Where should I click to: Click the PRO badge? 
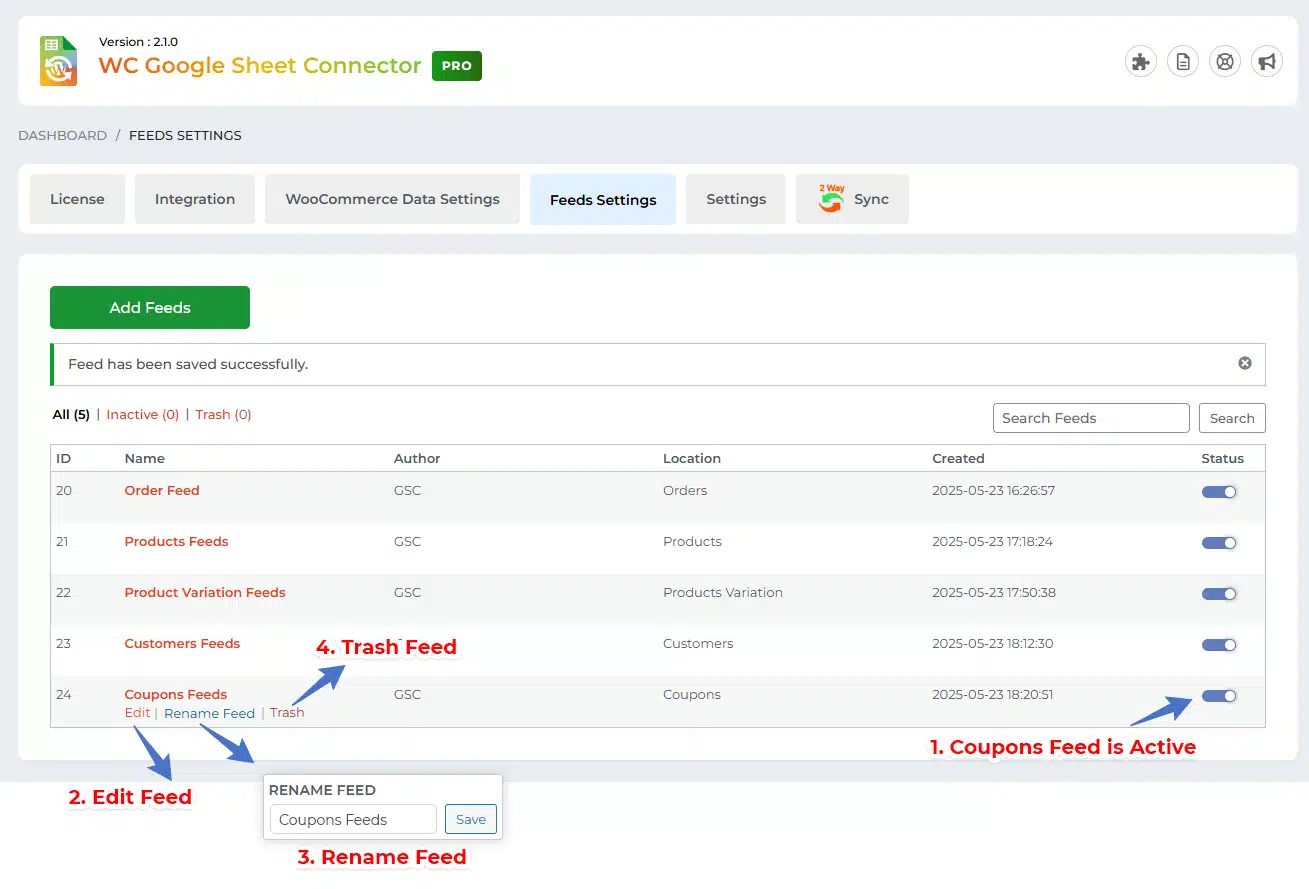click(x=457, y=66)
